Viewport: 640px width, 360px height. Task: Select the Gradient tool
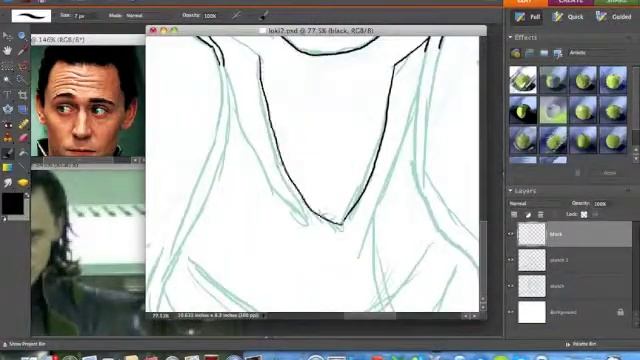point(7,168)
